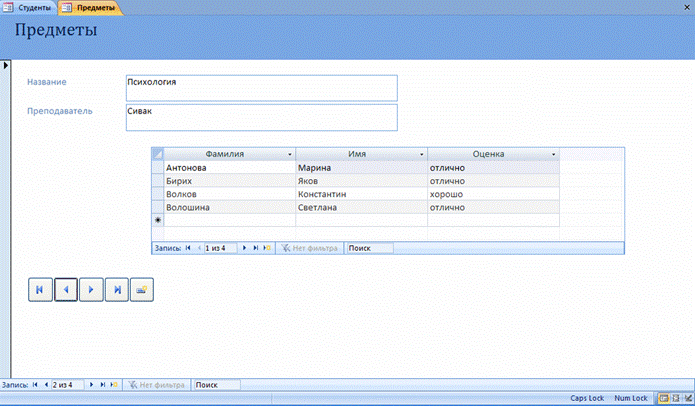The width and height of the screenshot is (695, 406).
Task: Click cell Бирих
Action: coord(230,181)
